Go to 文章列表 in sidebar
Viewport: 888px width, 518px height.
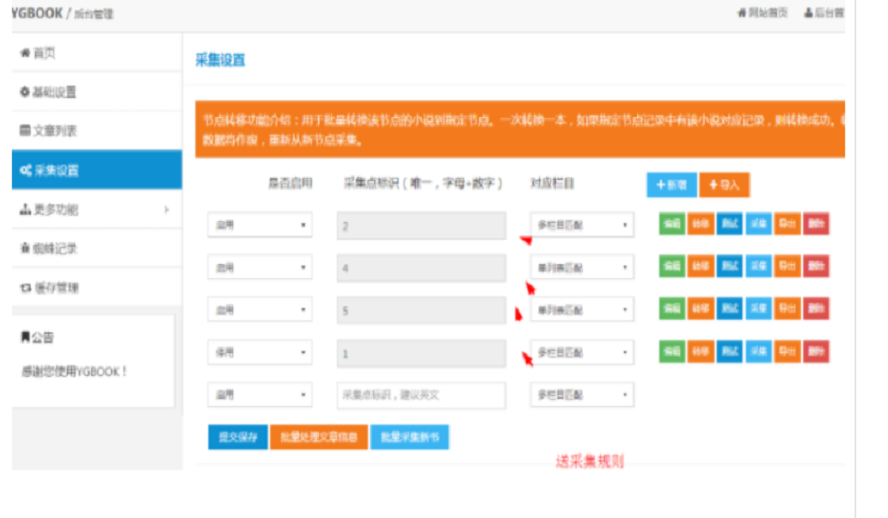pyautogui.click(x=50, y=131)
